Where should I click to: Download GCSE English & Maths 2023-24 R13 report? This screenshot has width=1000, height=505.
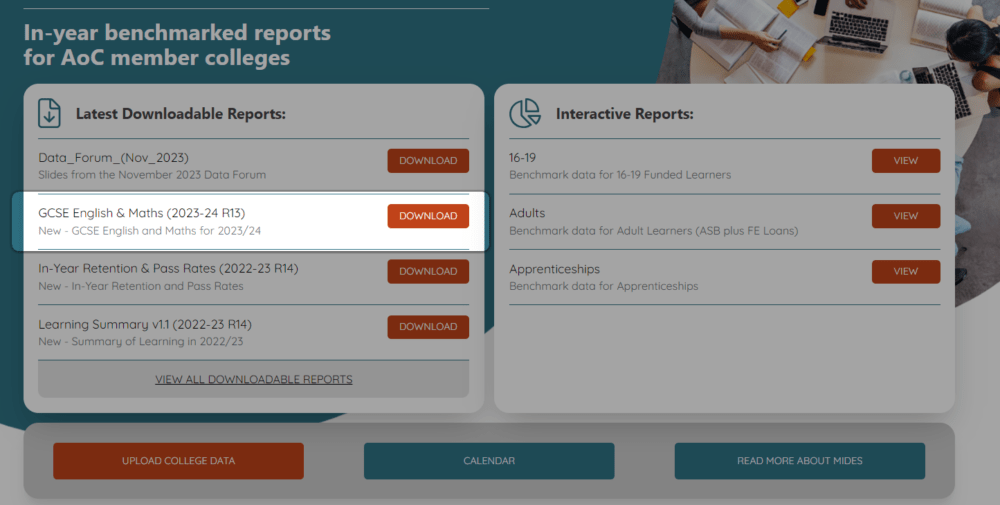click(x=428, y=216)
